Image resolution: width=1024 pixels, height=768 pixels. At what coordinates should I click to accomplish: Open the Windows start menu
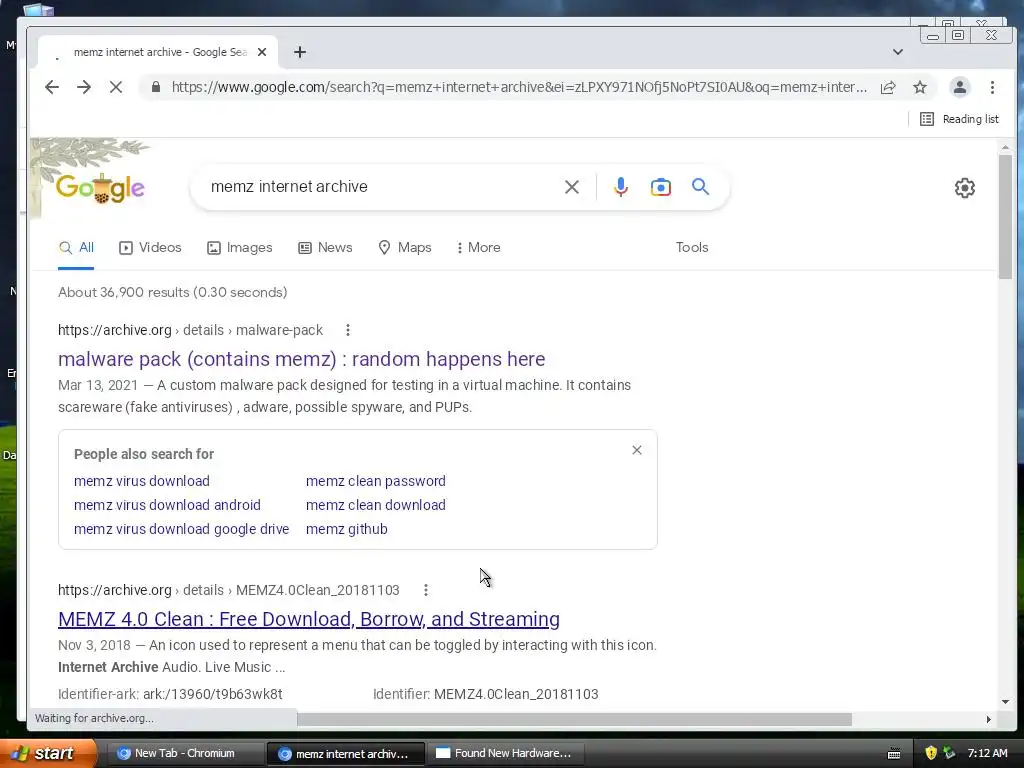48,754
